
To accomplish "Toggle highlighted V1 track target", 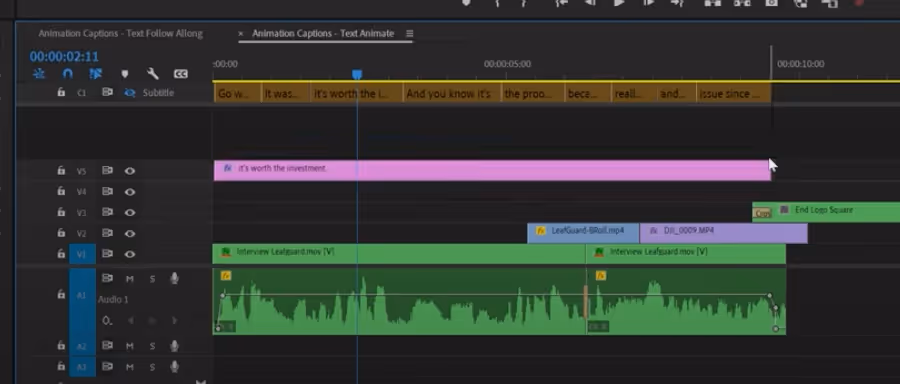I will click(x=82, y=254).
